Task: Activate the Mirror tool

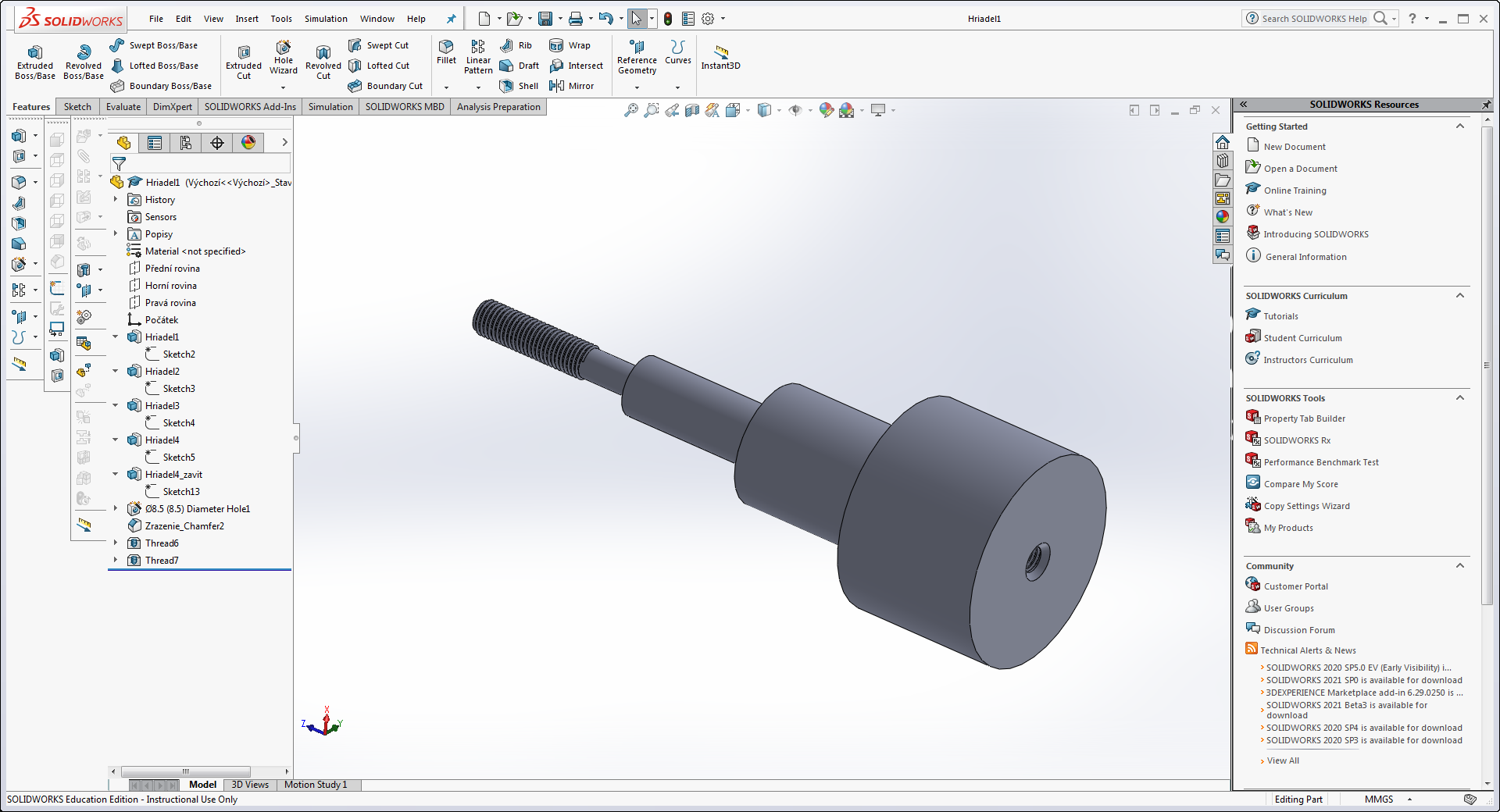Action: tap(572, 86)
